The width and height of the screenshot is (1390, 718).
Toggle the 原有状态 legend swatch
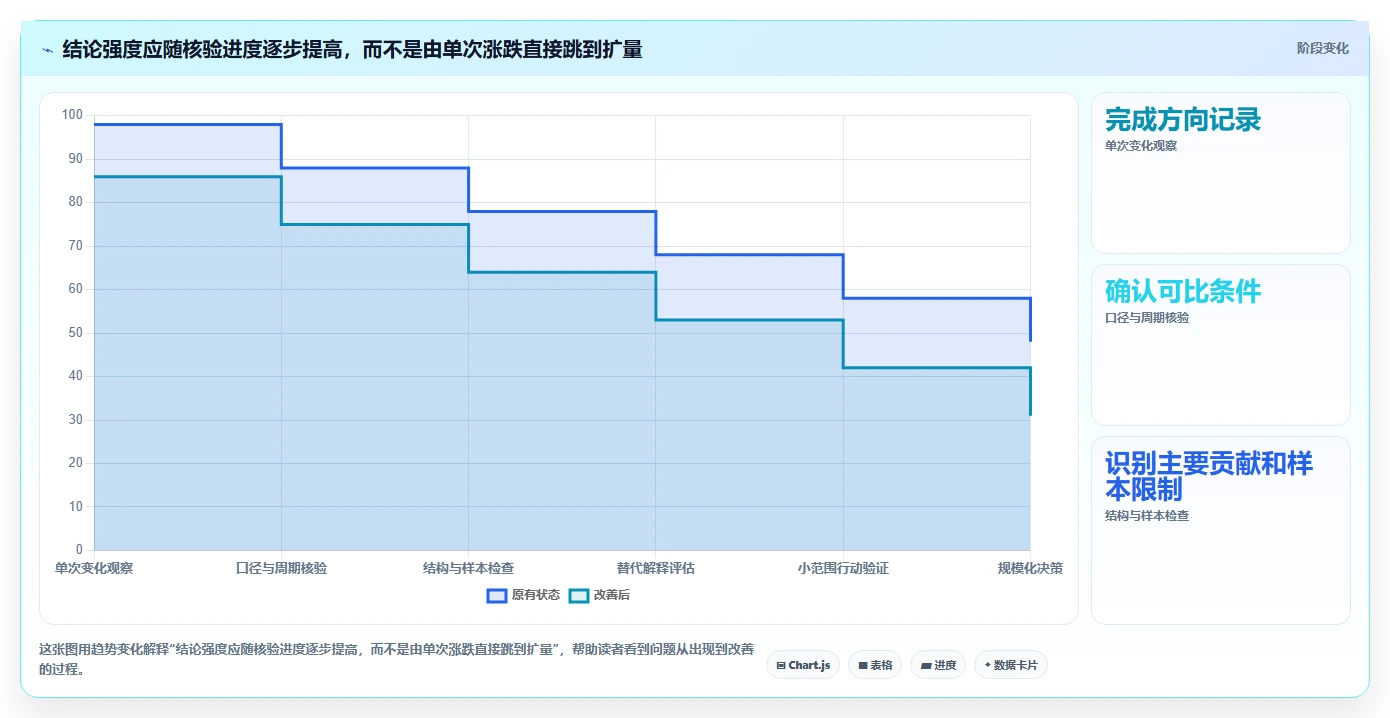[x=497, y=595]
